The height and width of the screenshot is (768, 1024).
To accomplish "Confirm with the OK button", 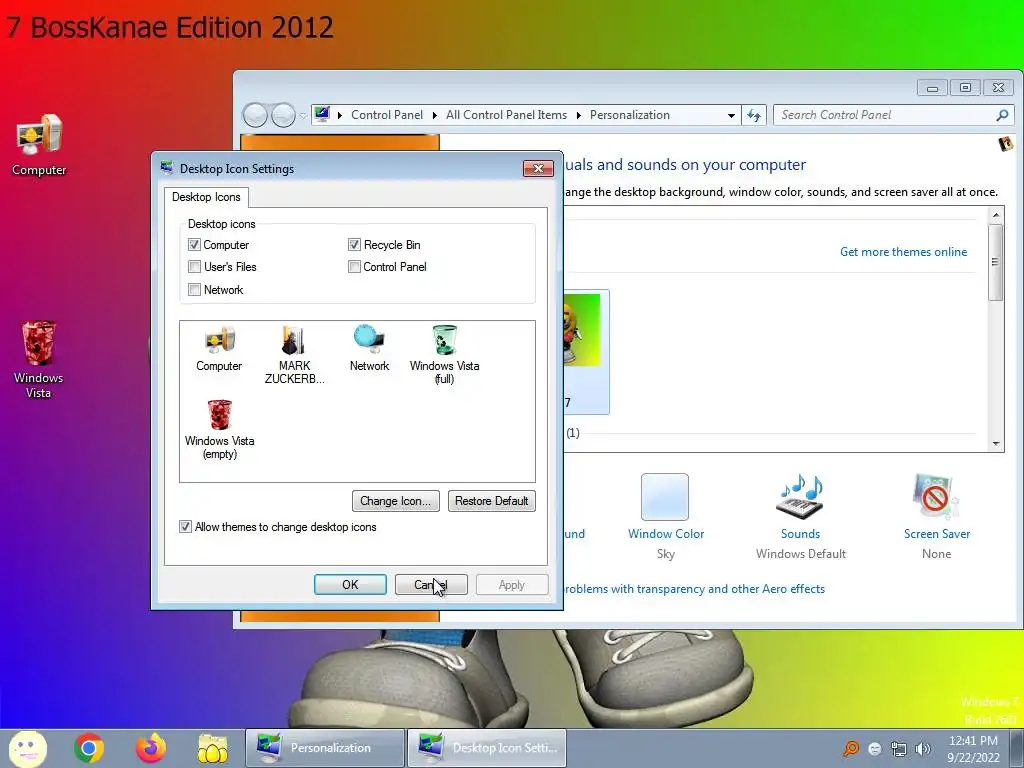I will pos(350,584).
